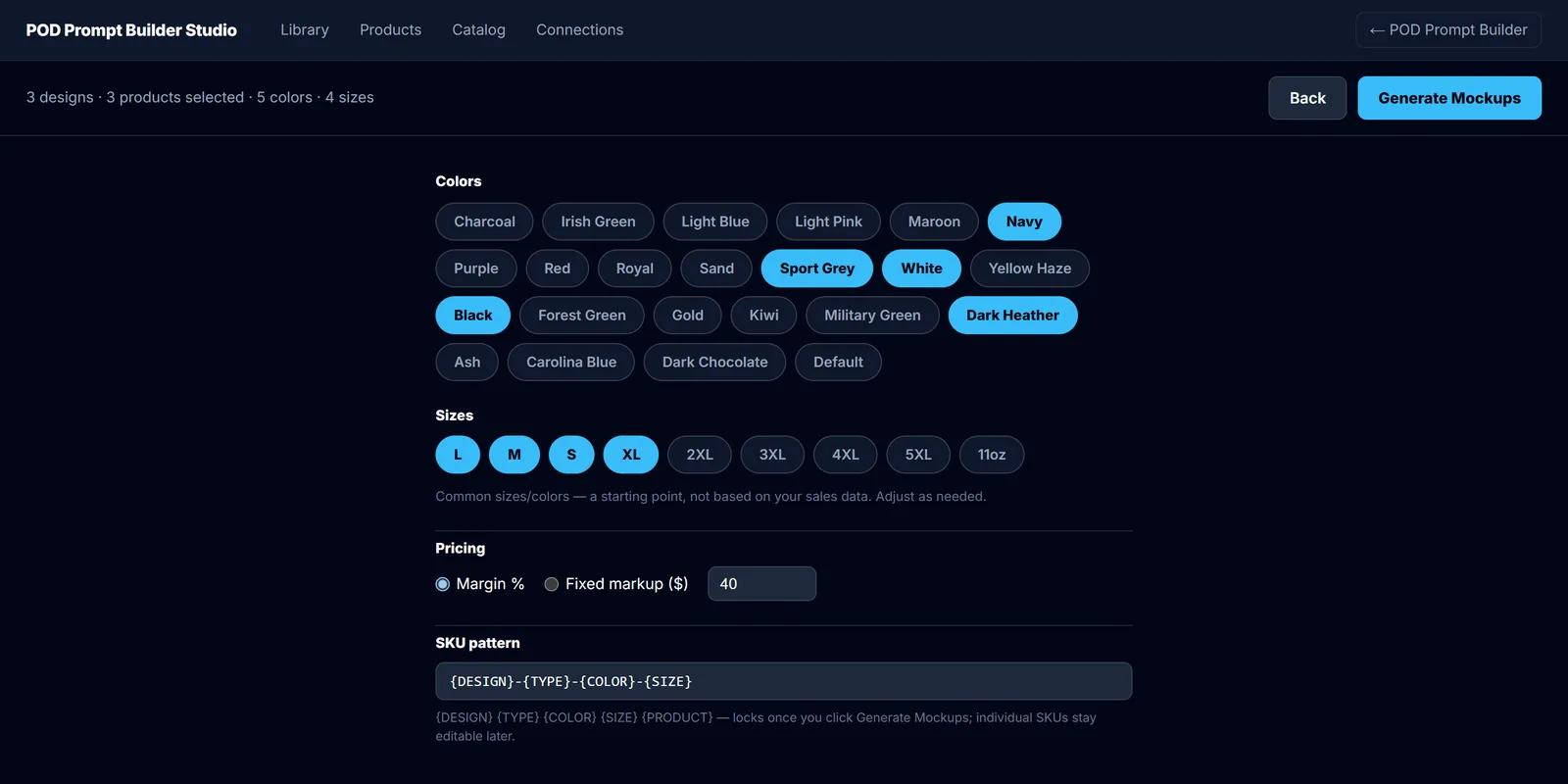Toggle the Forest Green color chip
This screenshot has width=1568, height=784.
(x=582, y=316)
